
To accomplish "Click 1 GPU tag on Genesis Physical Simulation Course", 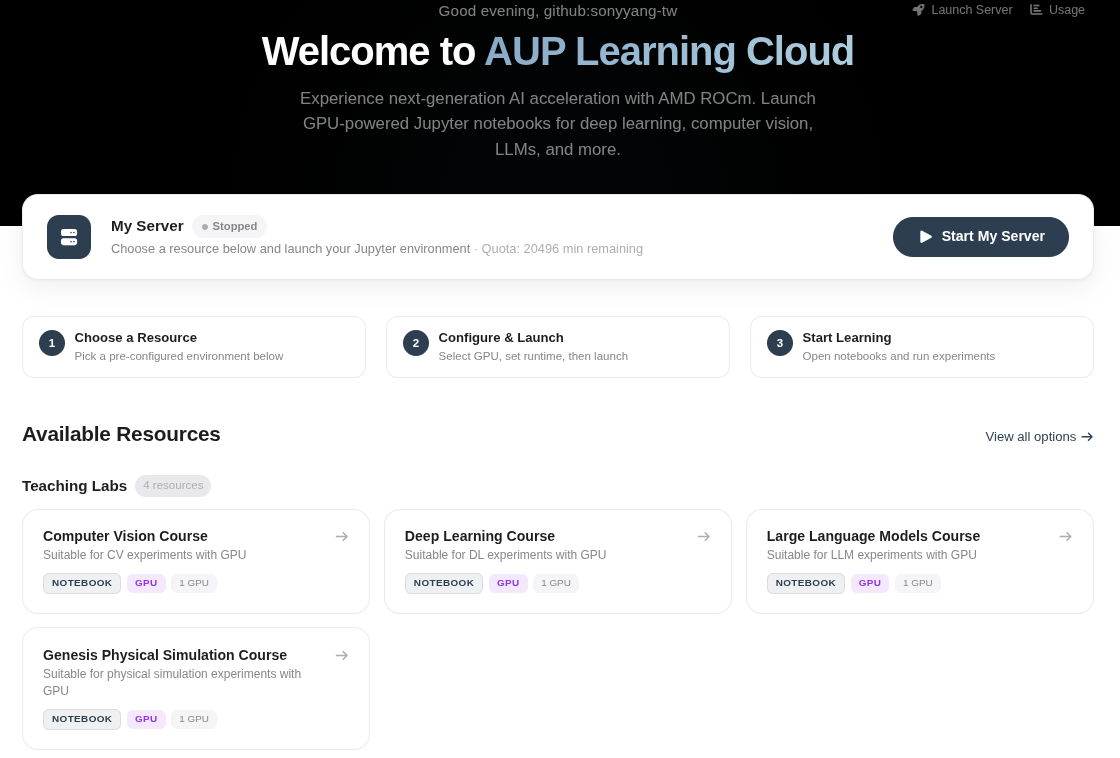I will 194,719.
